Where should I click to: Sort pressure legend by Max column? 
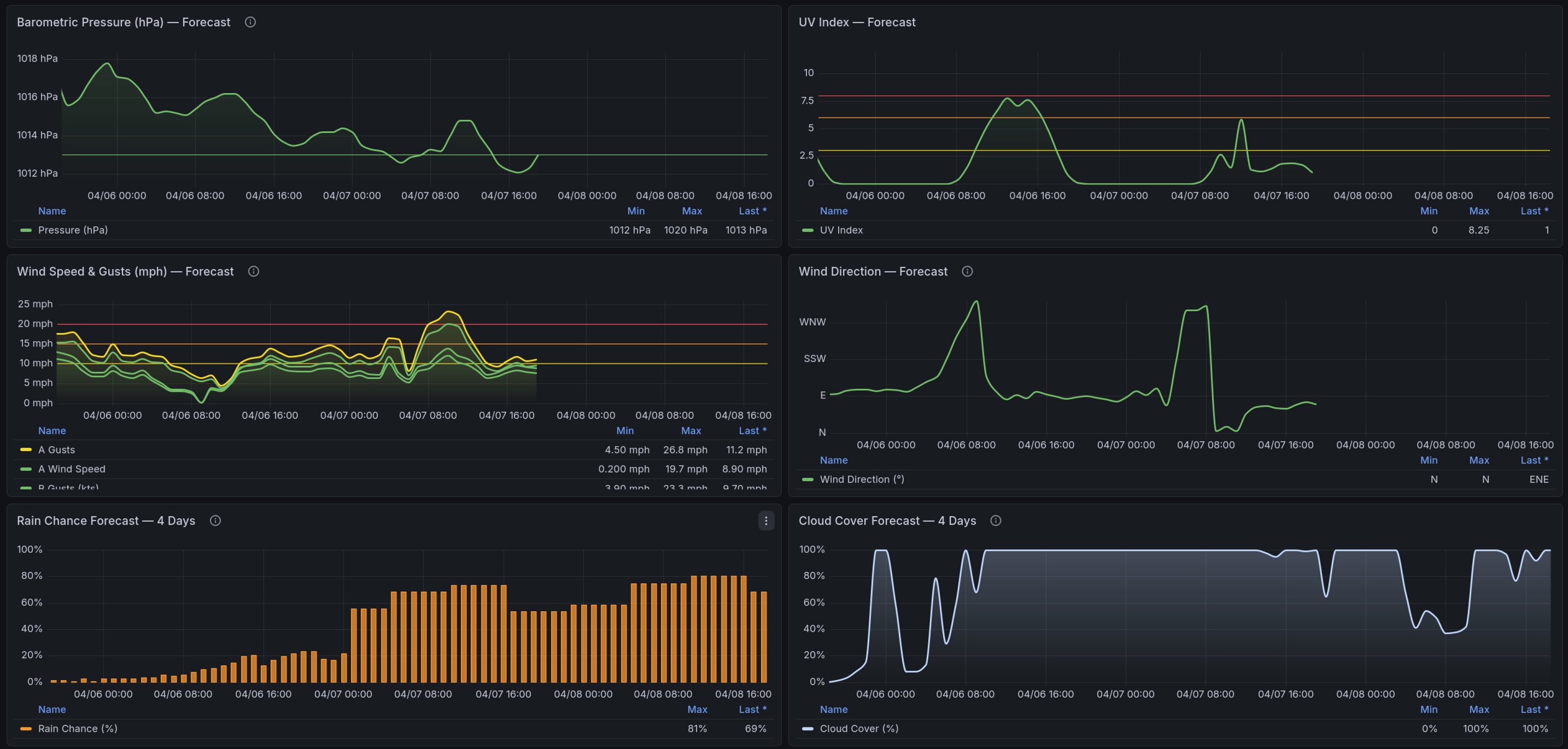[692, 211]
